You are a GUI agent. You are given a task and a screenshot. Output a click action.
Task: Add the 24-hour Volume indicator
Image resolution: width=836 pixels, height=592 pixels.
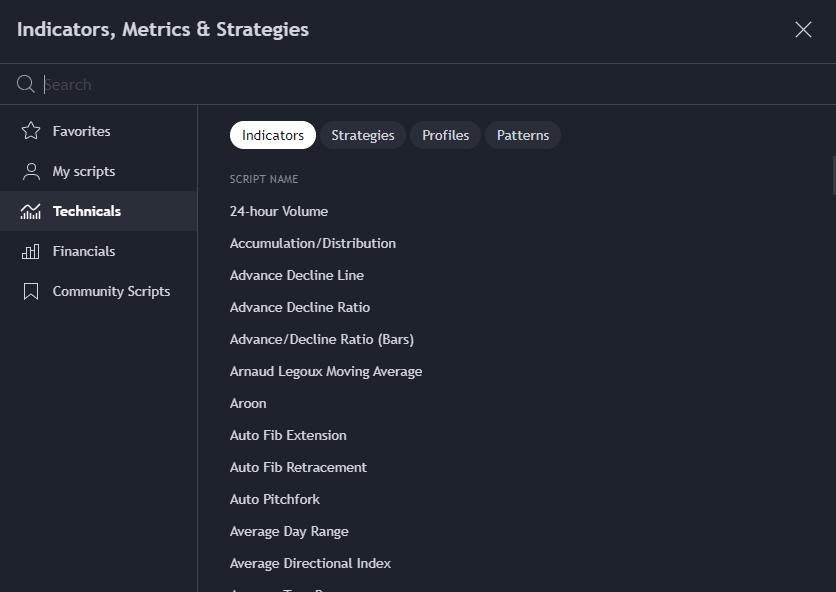point(279,211)
